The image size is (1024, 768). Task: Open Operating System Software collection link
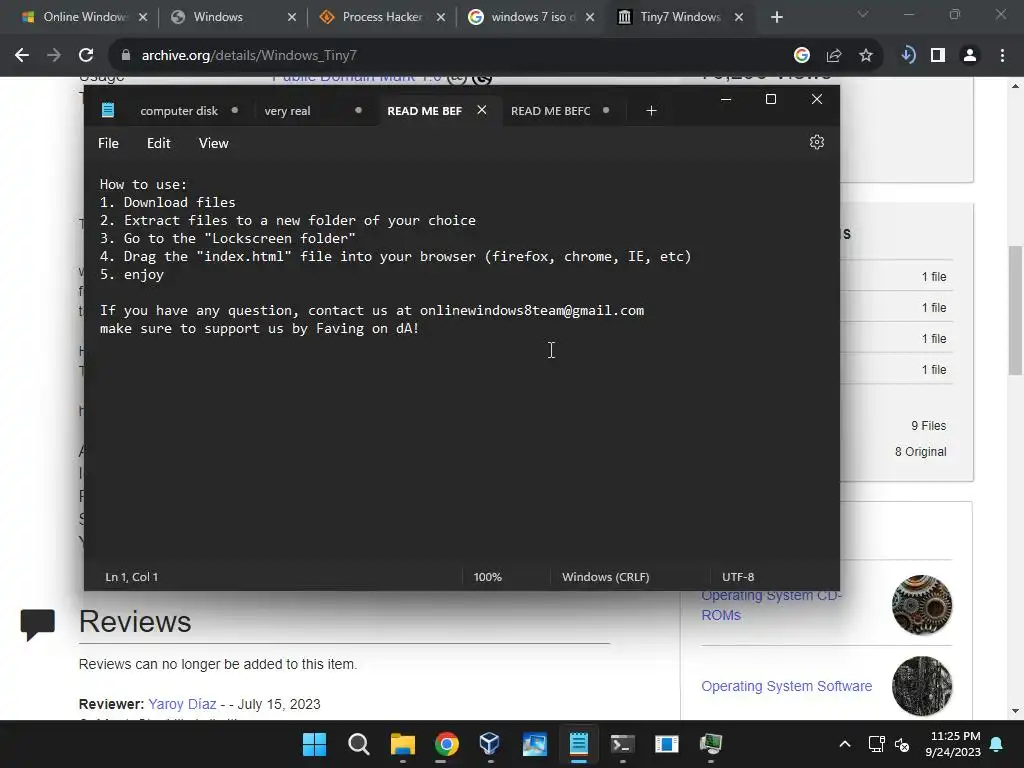(786, 686)
